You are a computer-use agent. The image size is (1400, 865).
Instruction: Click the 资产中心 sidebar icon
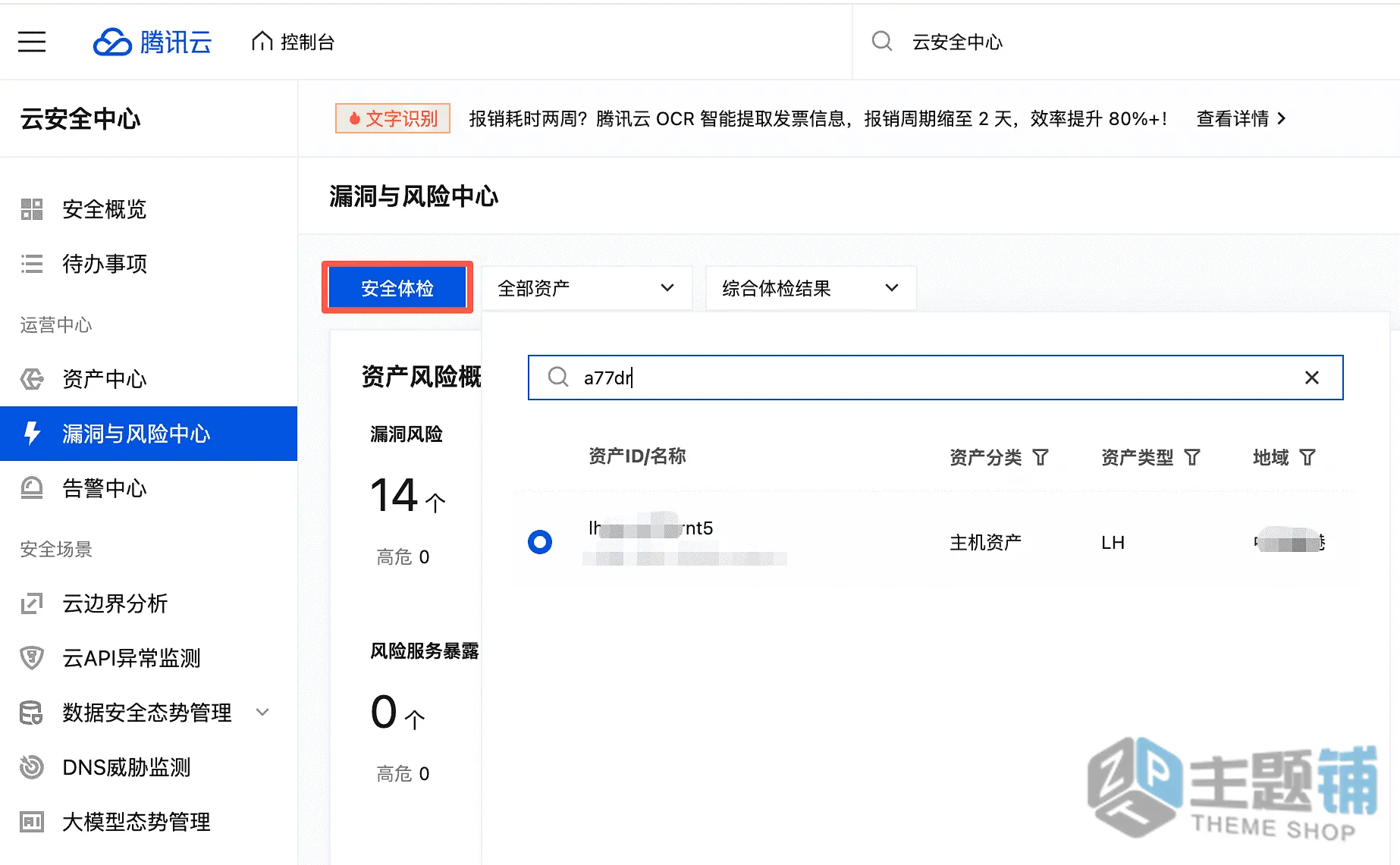pyautogui.click(x=32, y=379)
